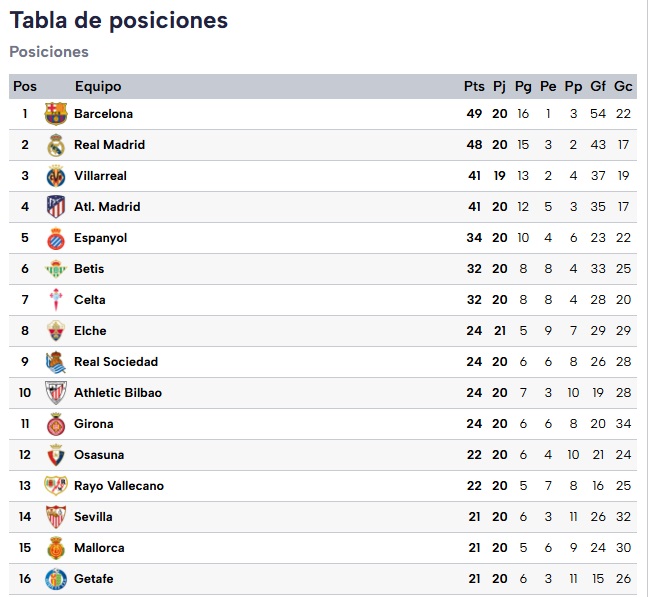The width and height of the screenshot is (649, 597).
Task: Click the Betis green crest icon
Action: tap(56, 269)
